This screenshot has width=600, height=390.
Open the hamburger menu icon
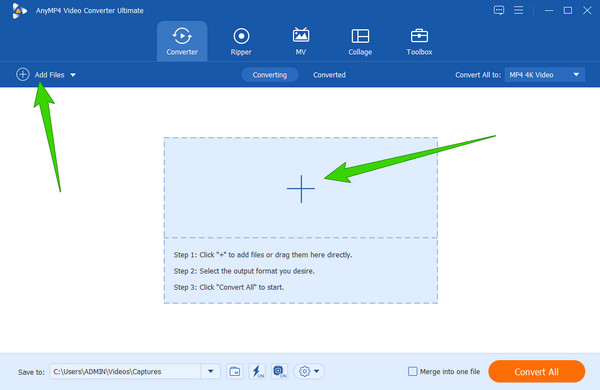pos(518,10)
